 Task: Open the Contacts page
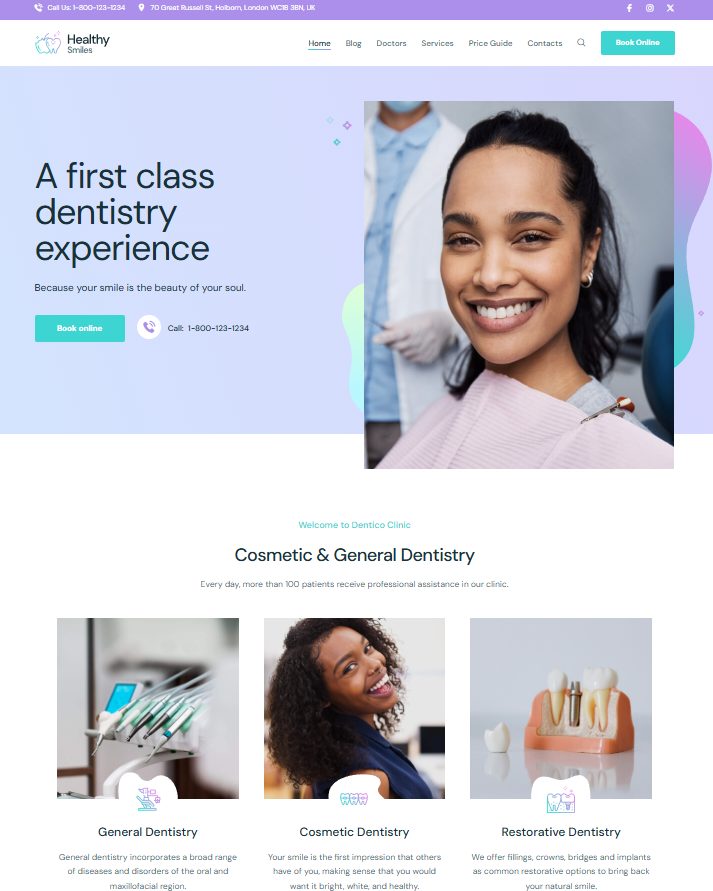545,43
